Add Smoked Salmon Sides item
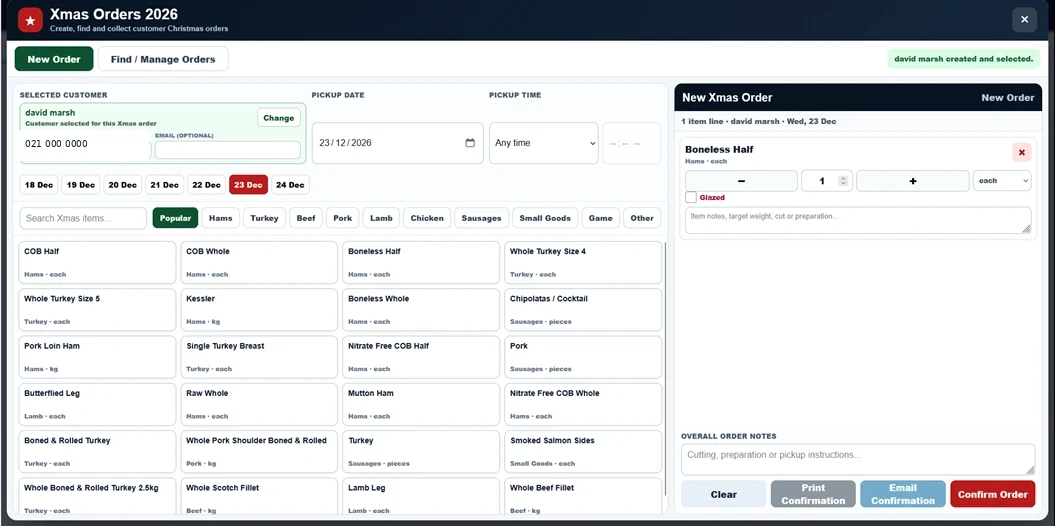The image size is (1055, 526). tap(583, 452)
